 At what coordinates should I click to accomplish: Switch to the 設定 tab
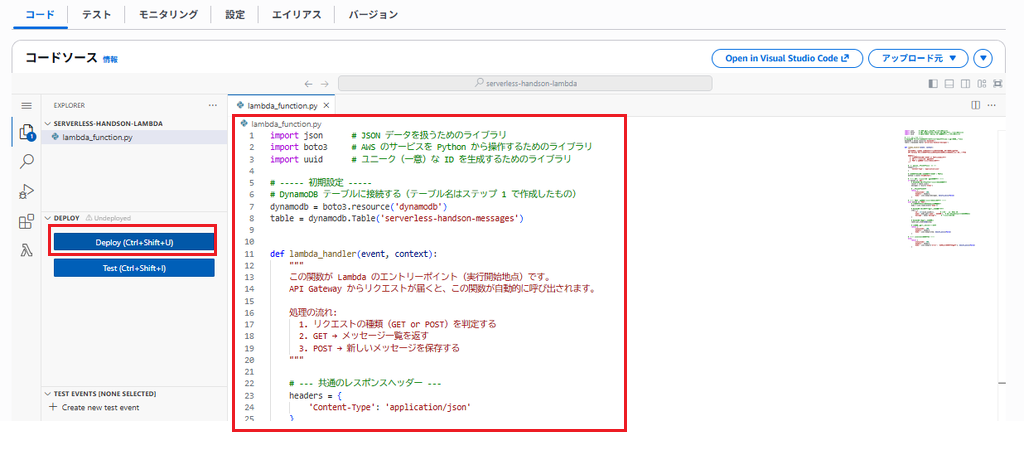tap(235, 15)
